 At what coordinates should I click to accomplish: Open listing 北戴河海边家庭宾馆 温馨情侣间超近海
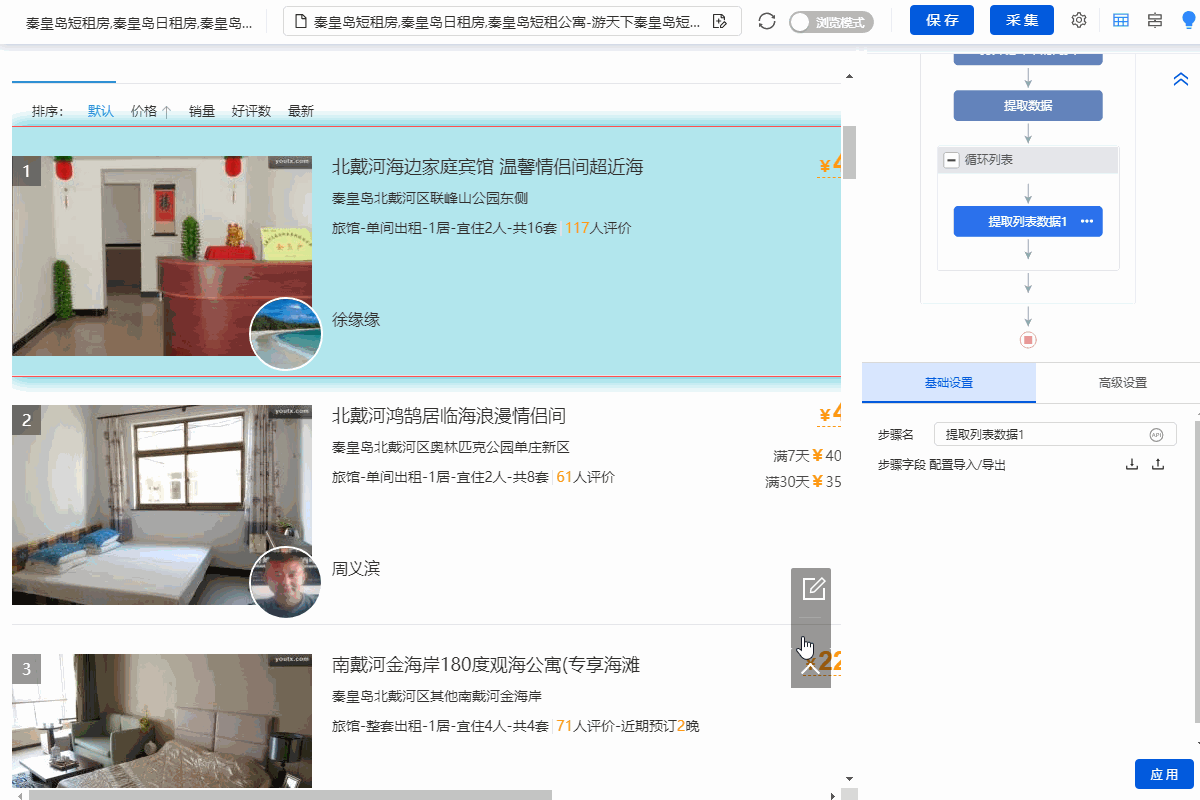tap(487, 167)
